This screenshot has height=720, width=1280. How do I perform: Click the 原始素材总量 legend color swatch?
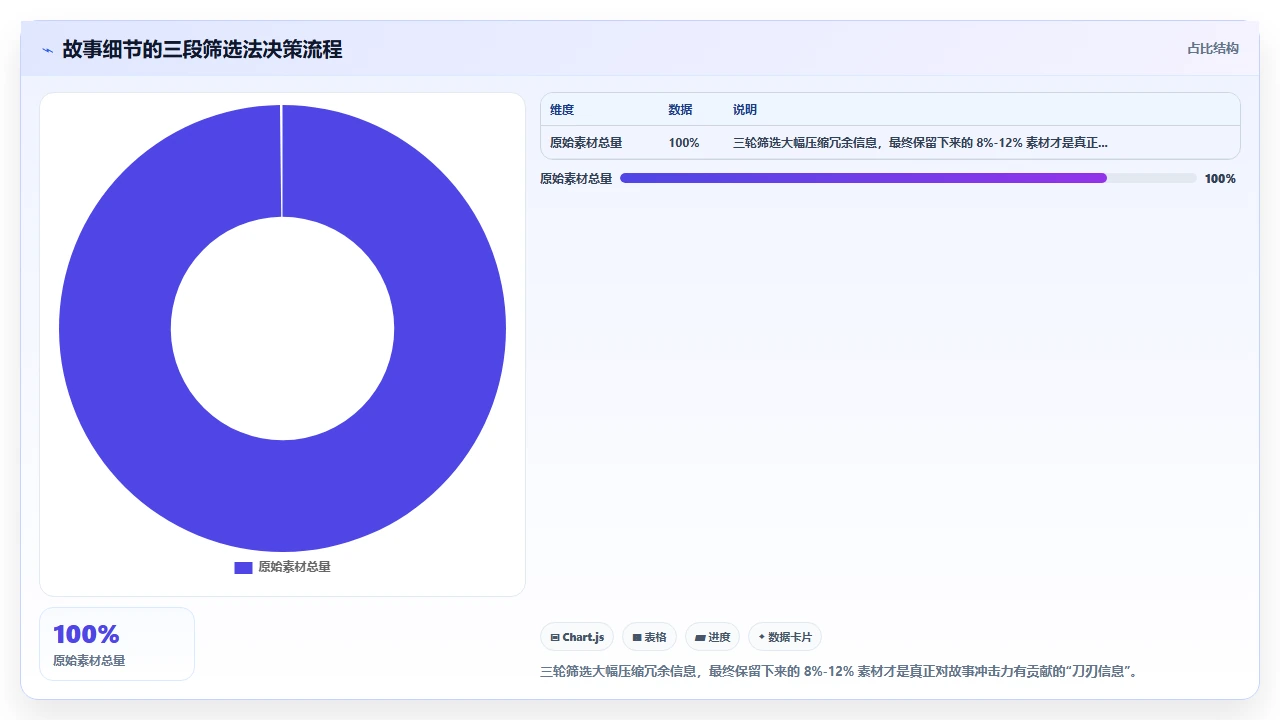coord(243,567)
